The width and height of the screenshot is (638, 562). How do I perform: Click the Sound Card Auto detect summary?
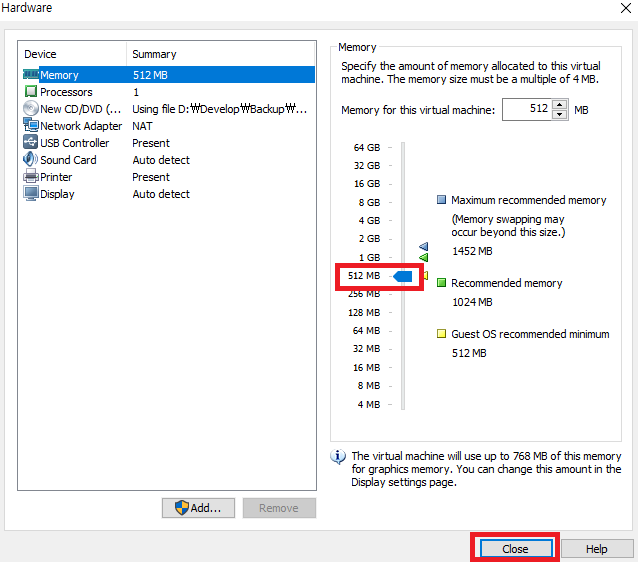point(161,160)
